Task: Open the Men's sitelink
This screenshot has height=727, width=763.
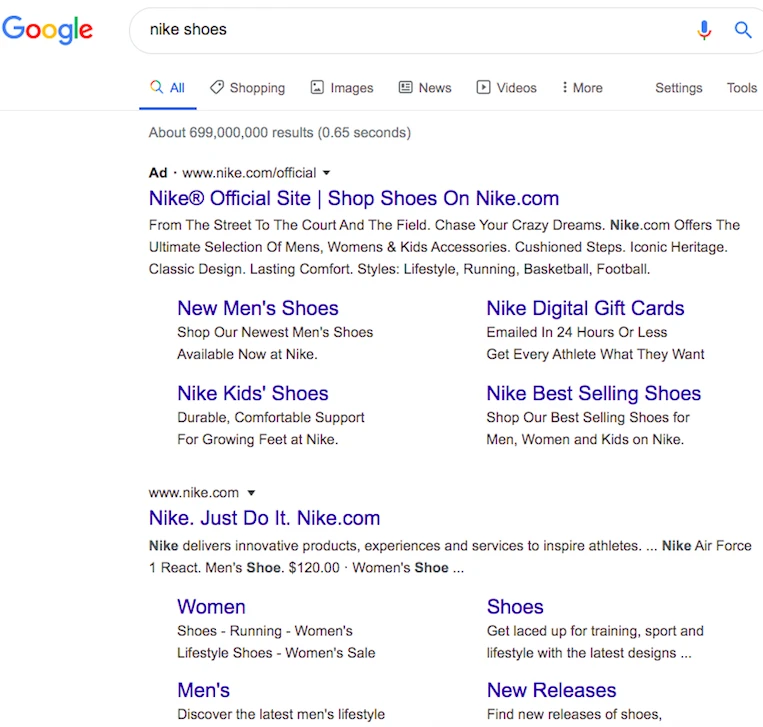Action: click(203, 691)
